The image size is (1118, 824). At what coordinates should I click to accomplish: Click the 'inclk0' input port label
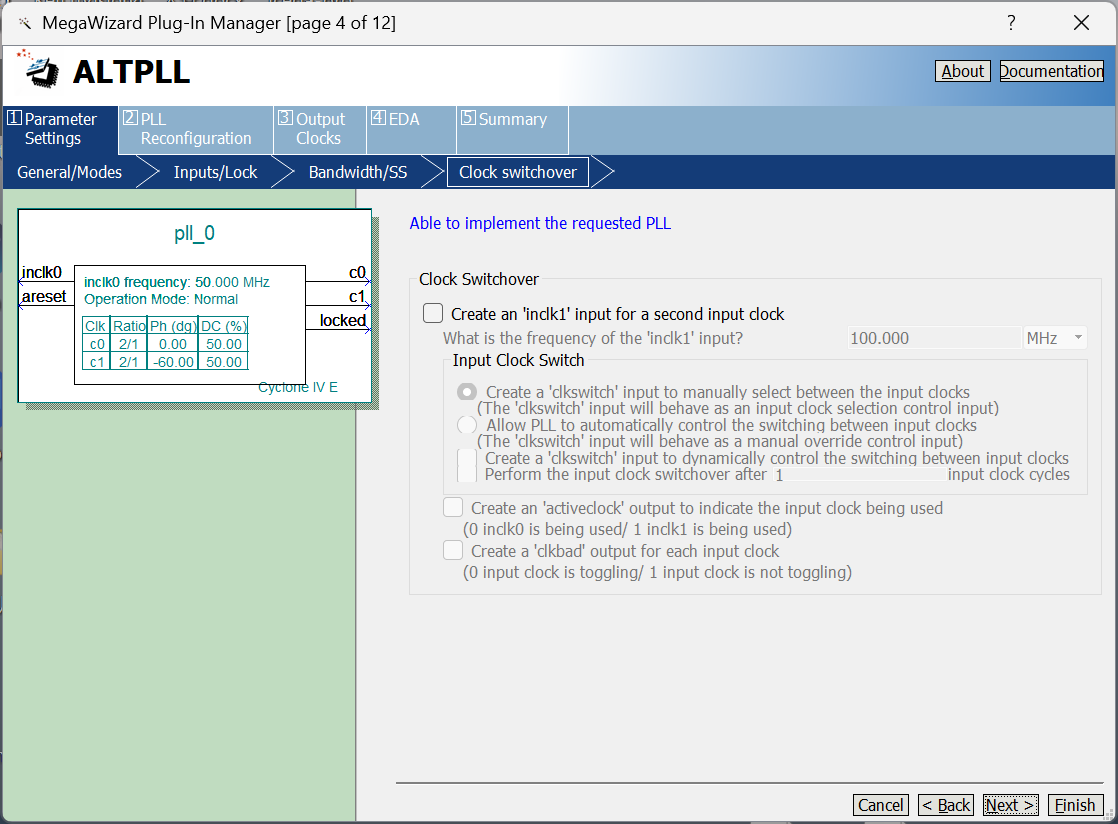42,272
